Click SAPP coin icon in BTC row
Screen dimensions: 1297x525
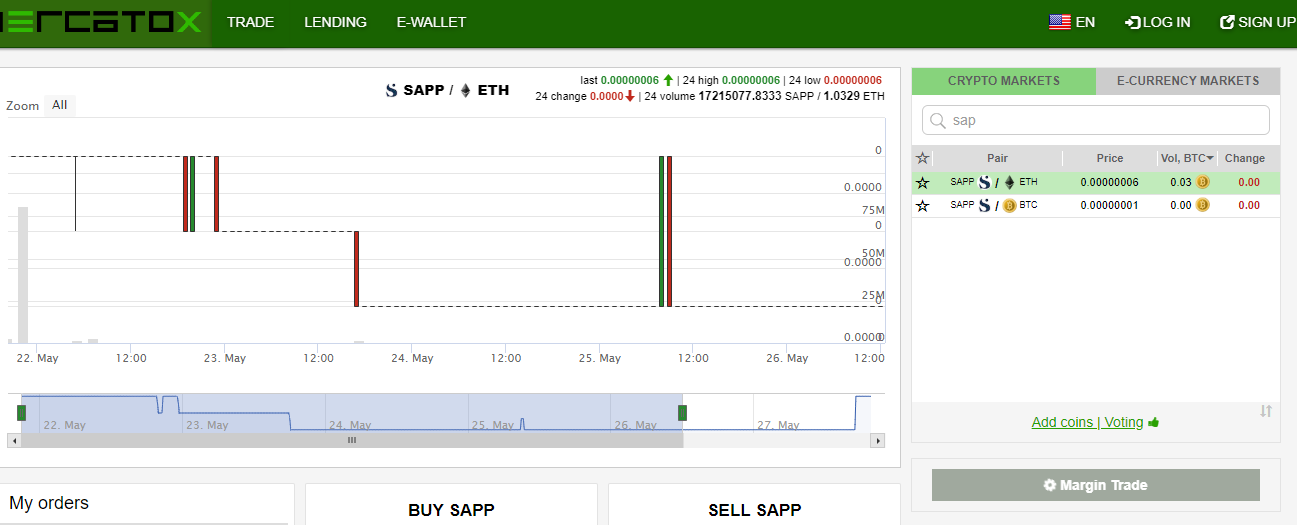[x=984, y=205]
